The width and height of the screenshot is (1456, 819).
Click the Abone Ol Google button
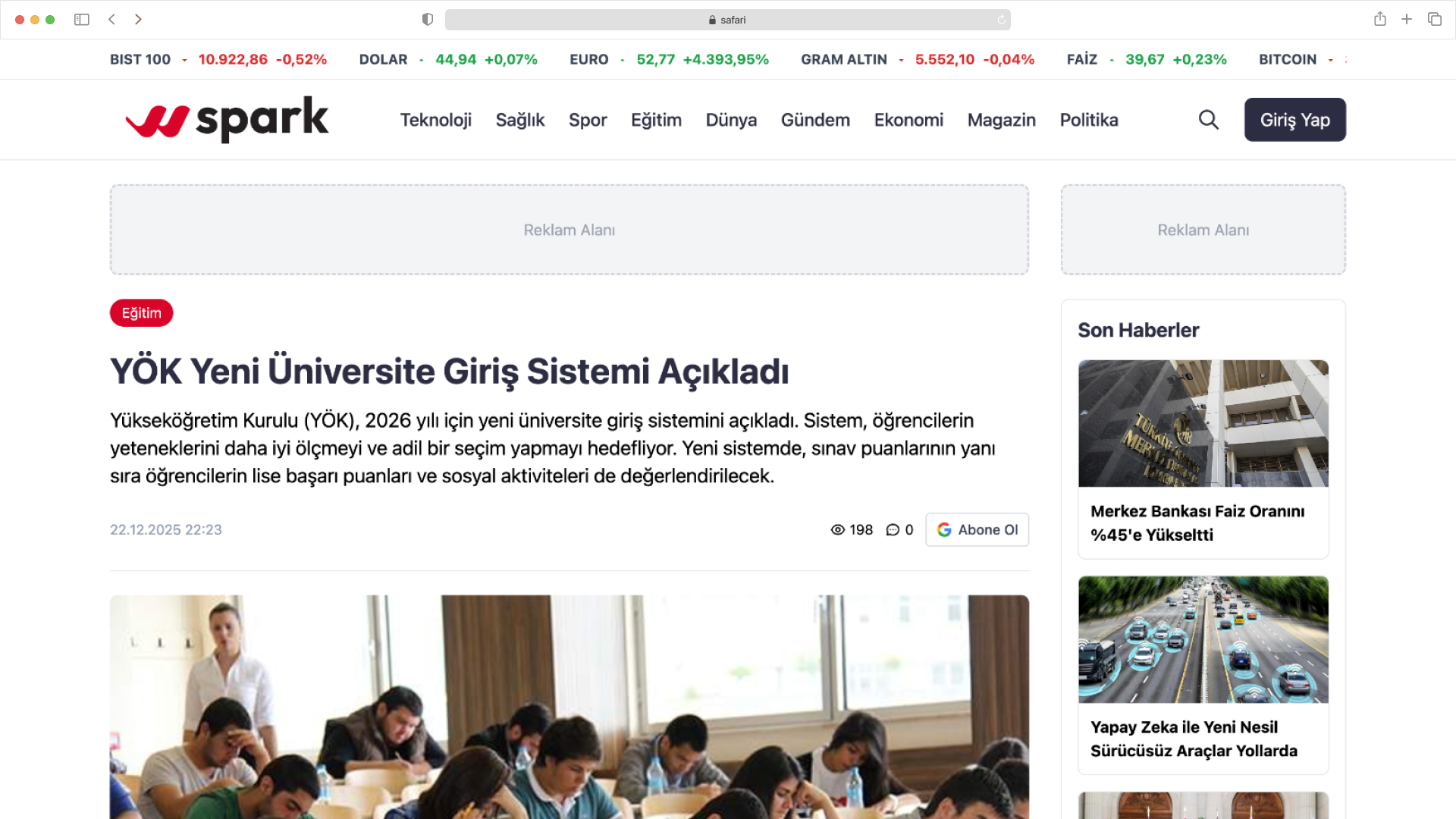977,530
